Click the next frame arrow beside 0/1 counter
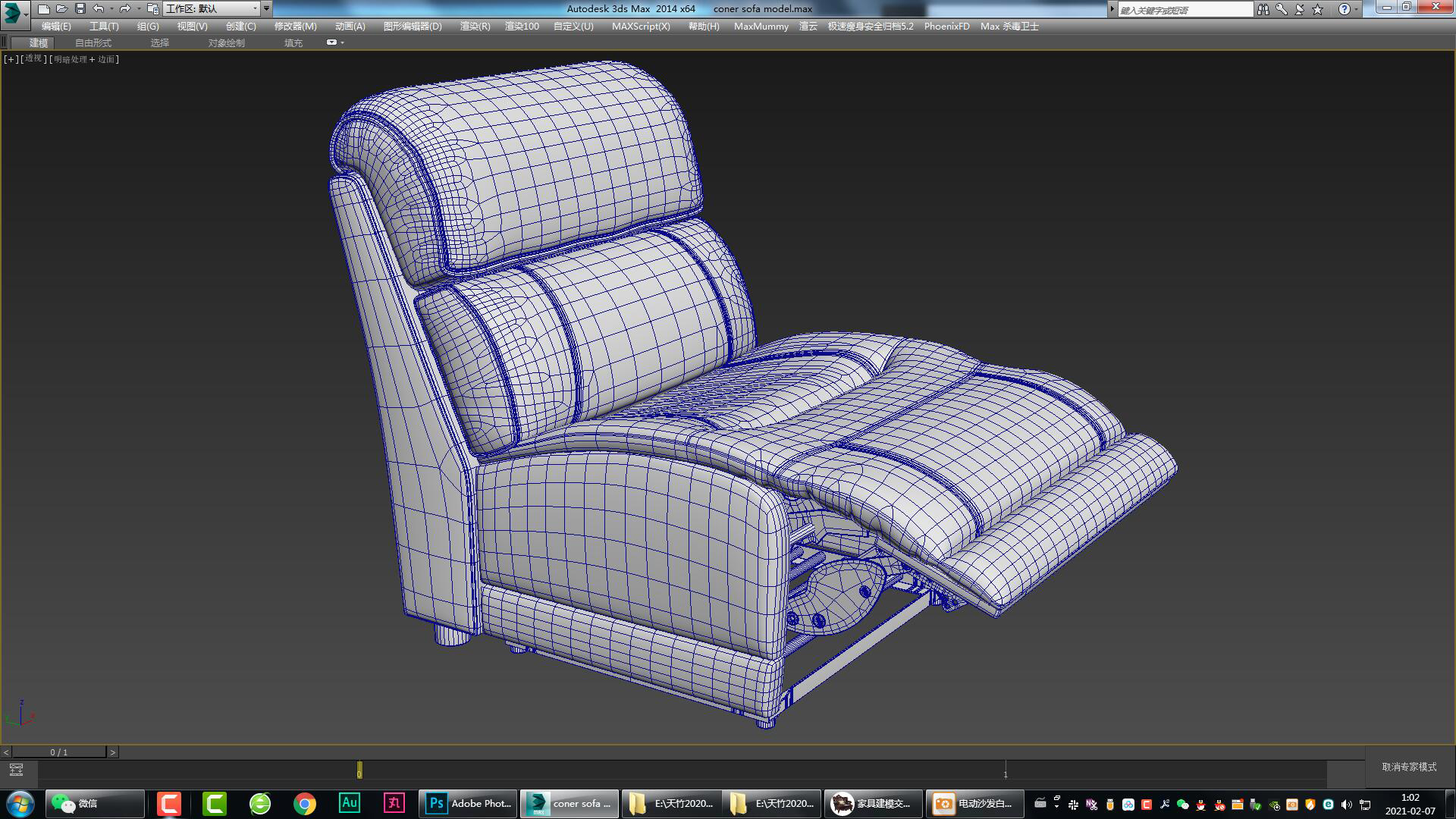Image resolution: width=1456 pixels, height=819 pixels. (114, 752)
